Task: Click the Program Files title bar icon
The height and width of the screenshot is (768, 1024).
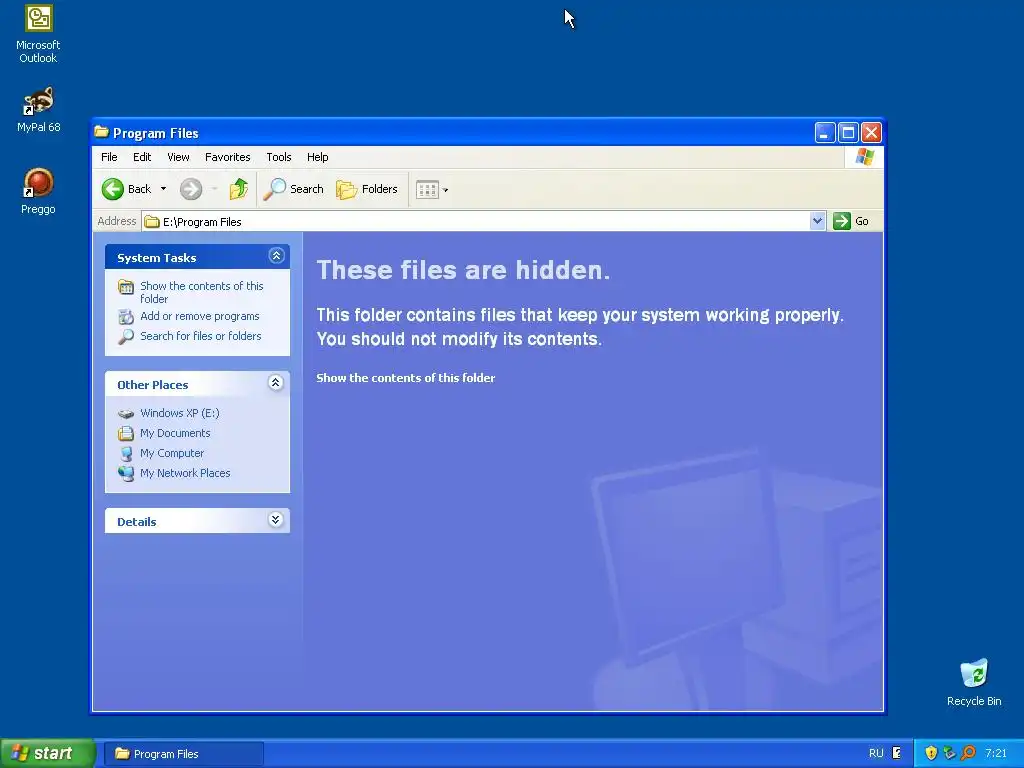Action: 101,133
